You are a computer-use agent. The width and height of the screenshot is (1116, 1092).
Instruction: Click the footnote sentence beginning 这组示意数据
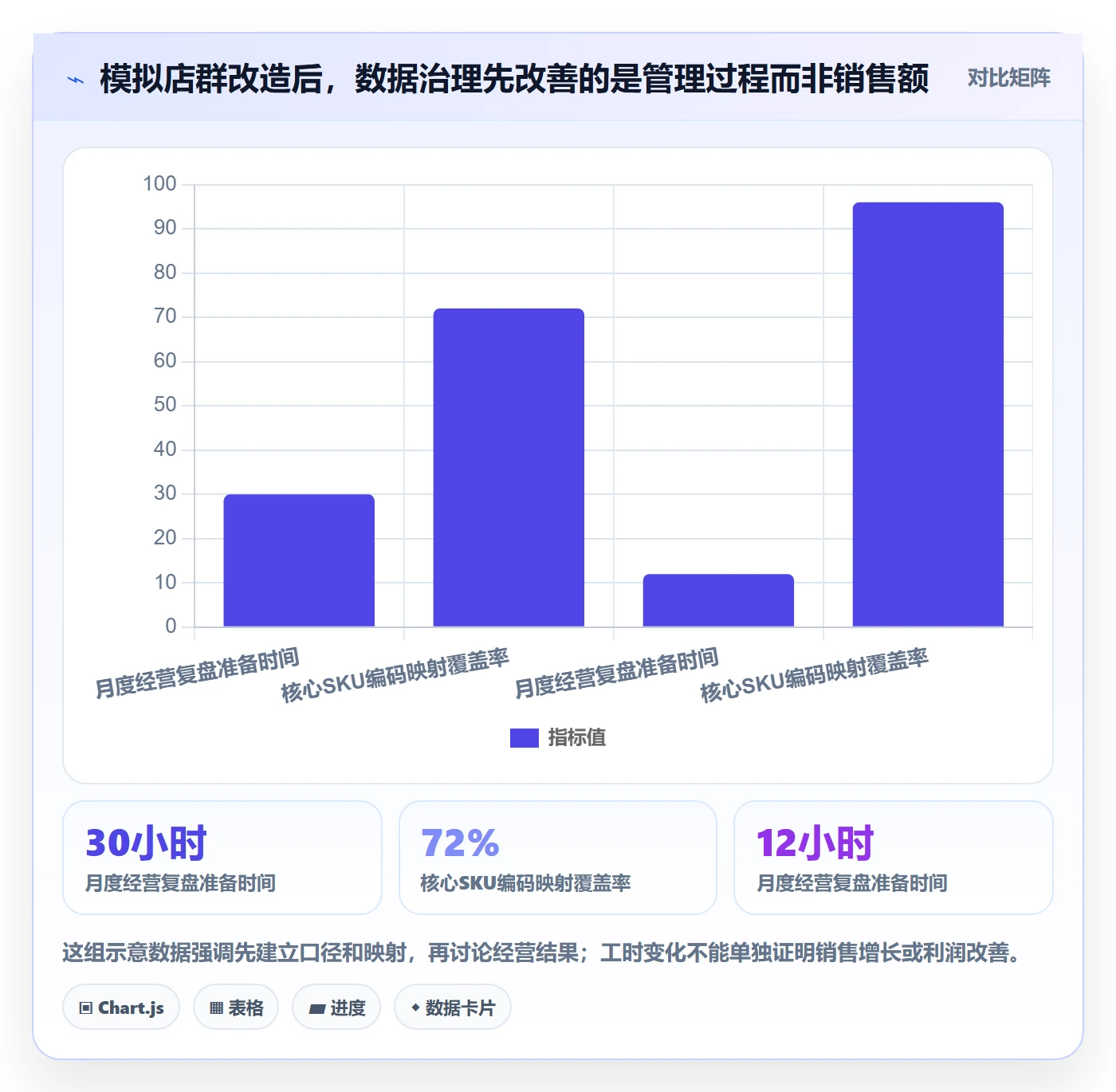[541, 953]
